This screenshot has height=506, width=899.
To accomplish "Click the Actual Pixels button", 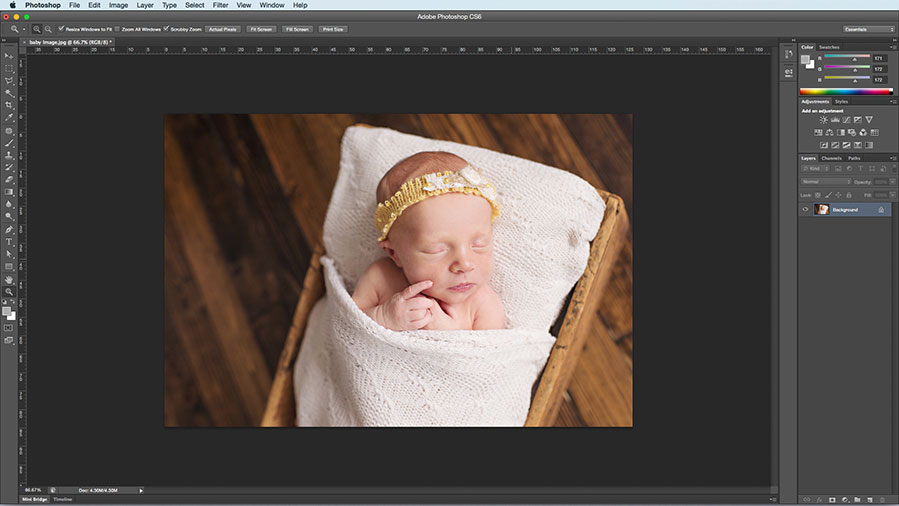I will (222, 29).
